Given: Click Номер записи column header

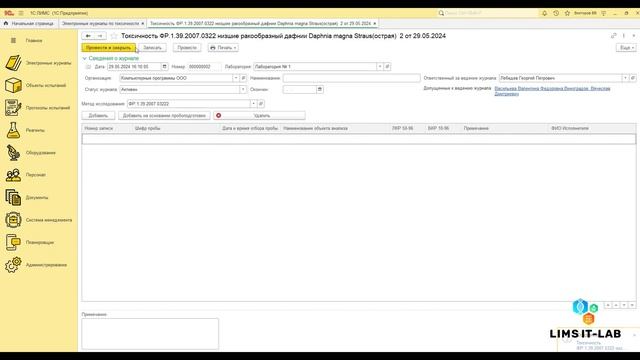Looking at the screenshot, I should coord(107,128).
